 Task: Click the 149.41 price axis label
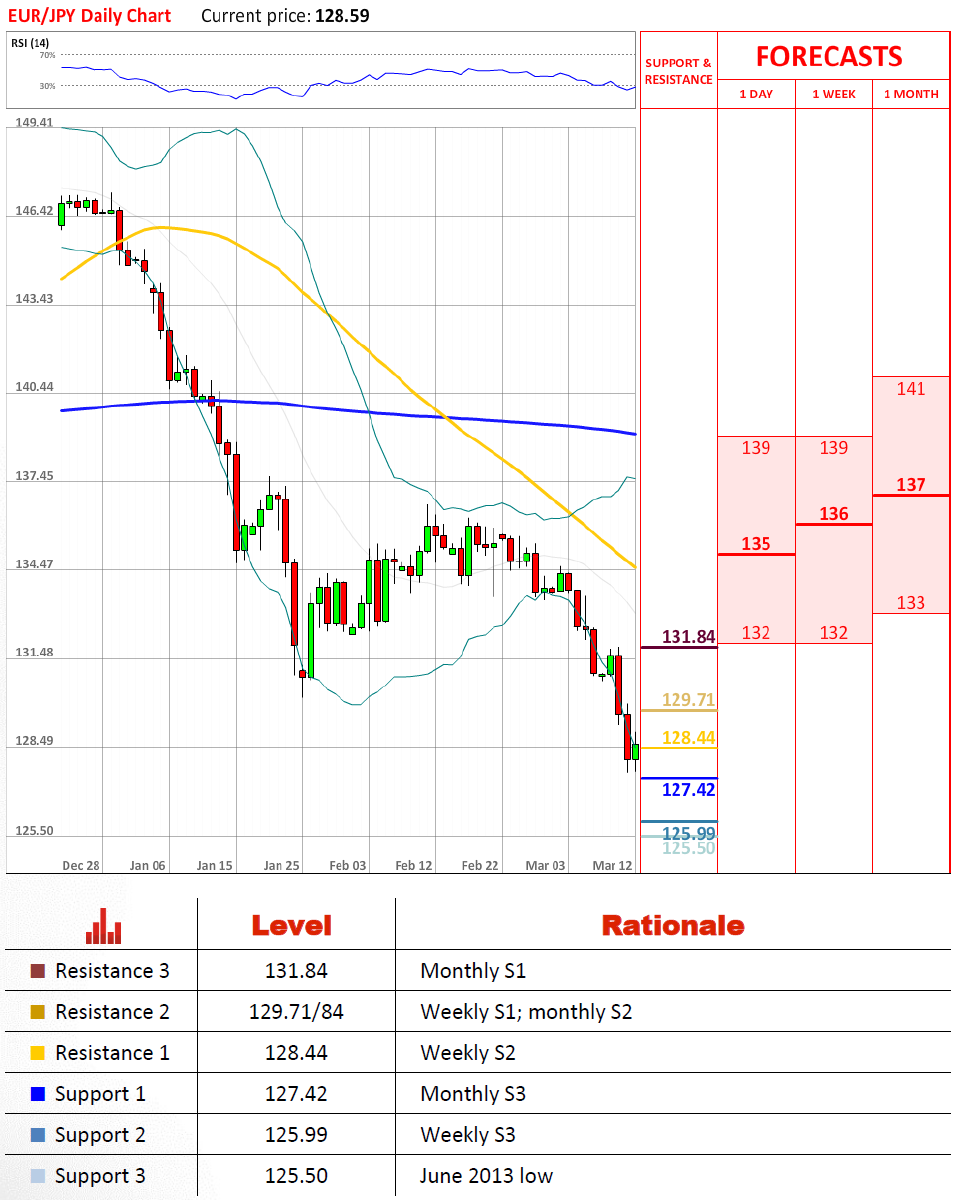point(33,123)
